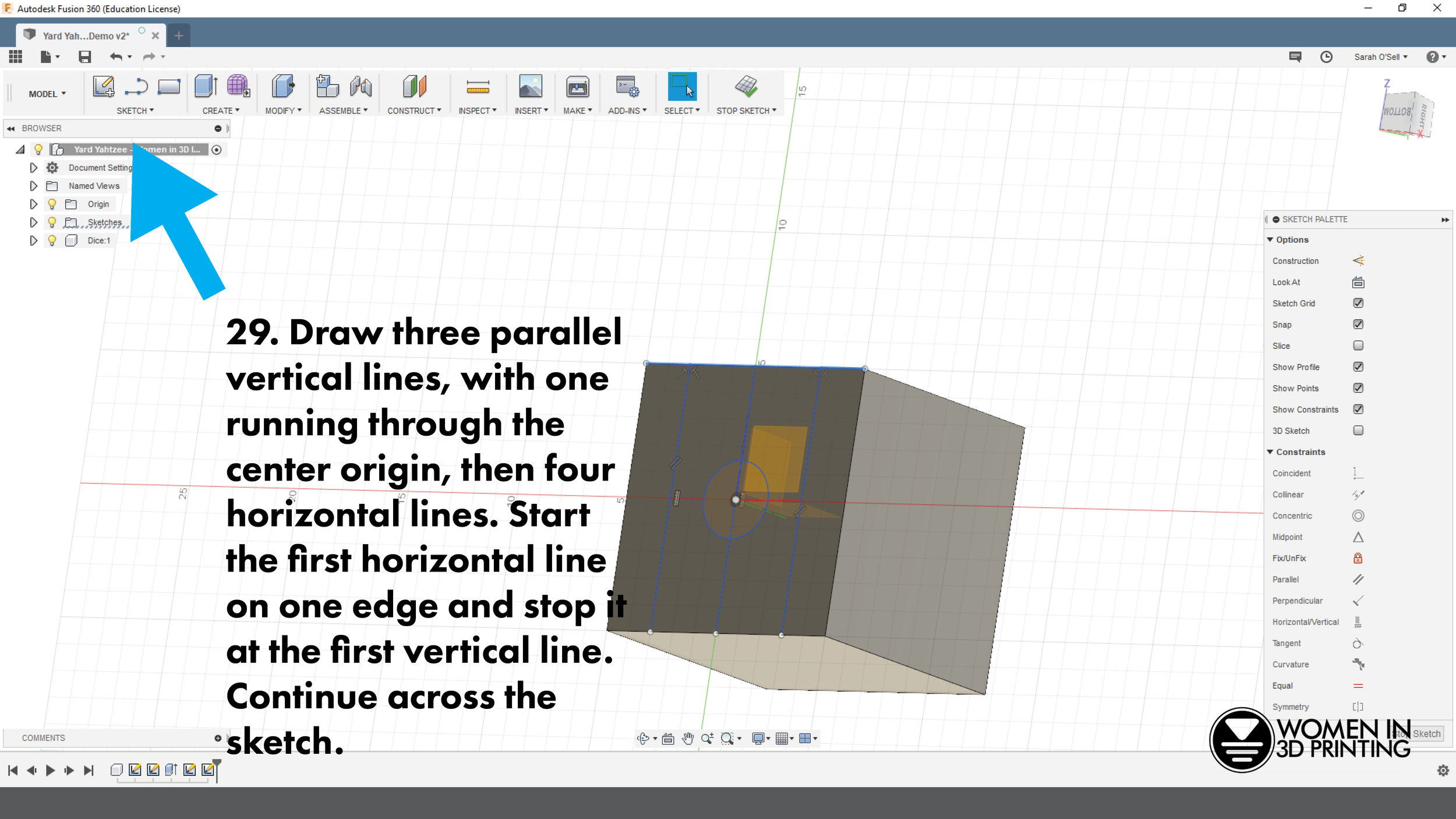This screenshot has height=819, width=1456.
Task: Expand the Sketches tree item
Action: (33, 222)
